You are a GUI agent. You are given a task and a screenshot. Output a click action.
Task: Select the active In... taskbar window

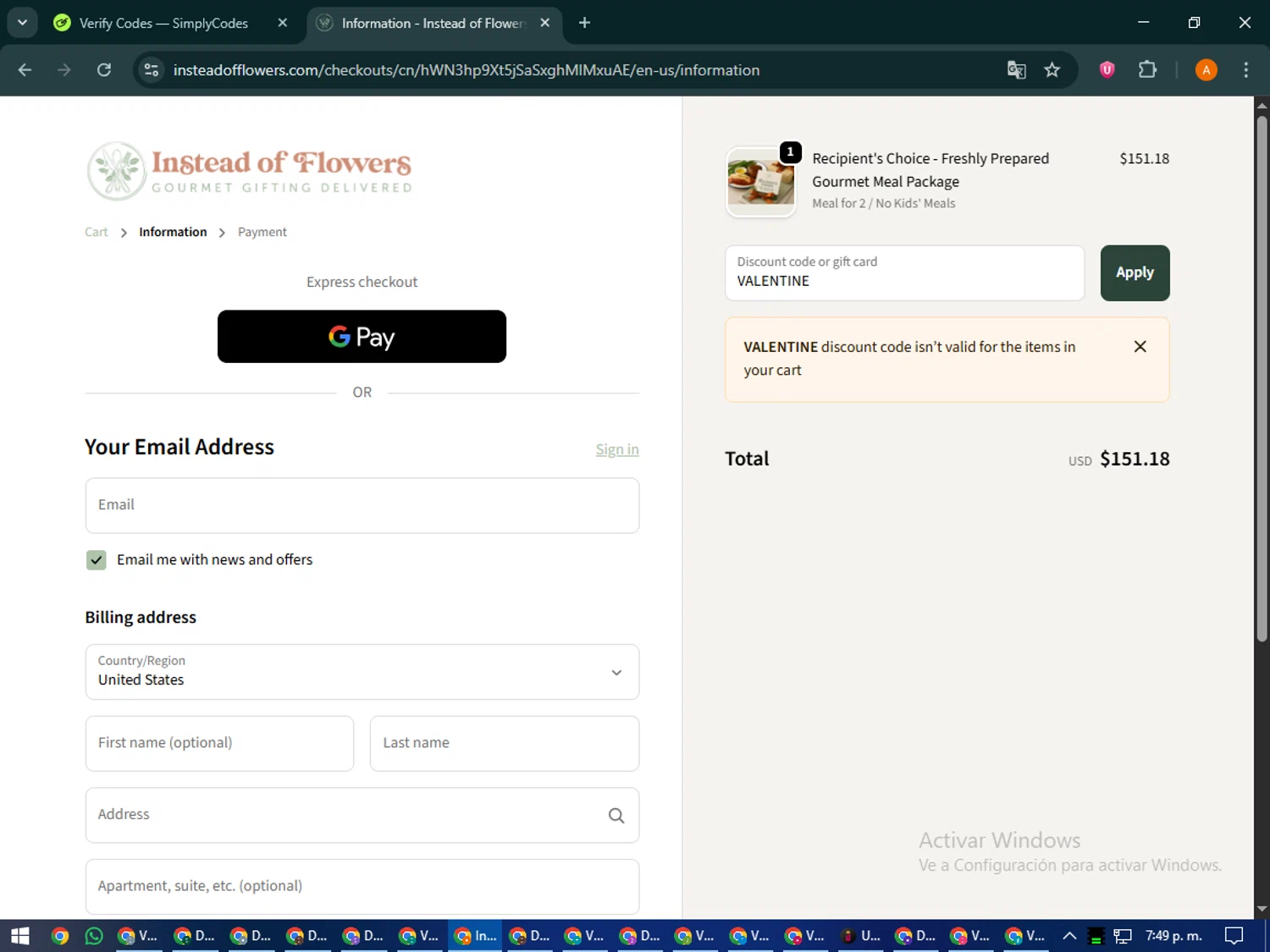tap(475, 936)
